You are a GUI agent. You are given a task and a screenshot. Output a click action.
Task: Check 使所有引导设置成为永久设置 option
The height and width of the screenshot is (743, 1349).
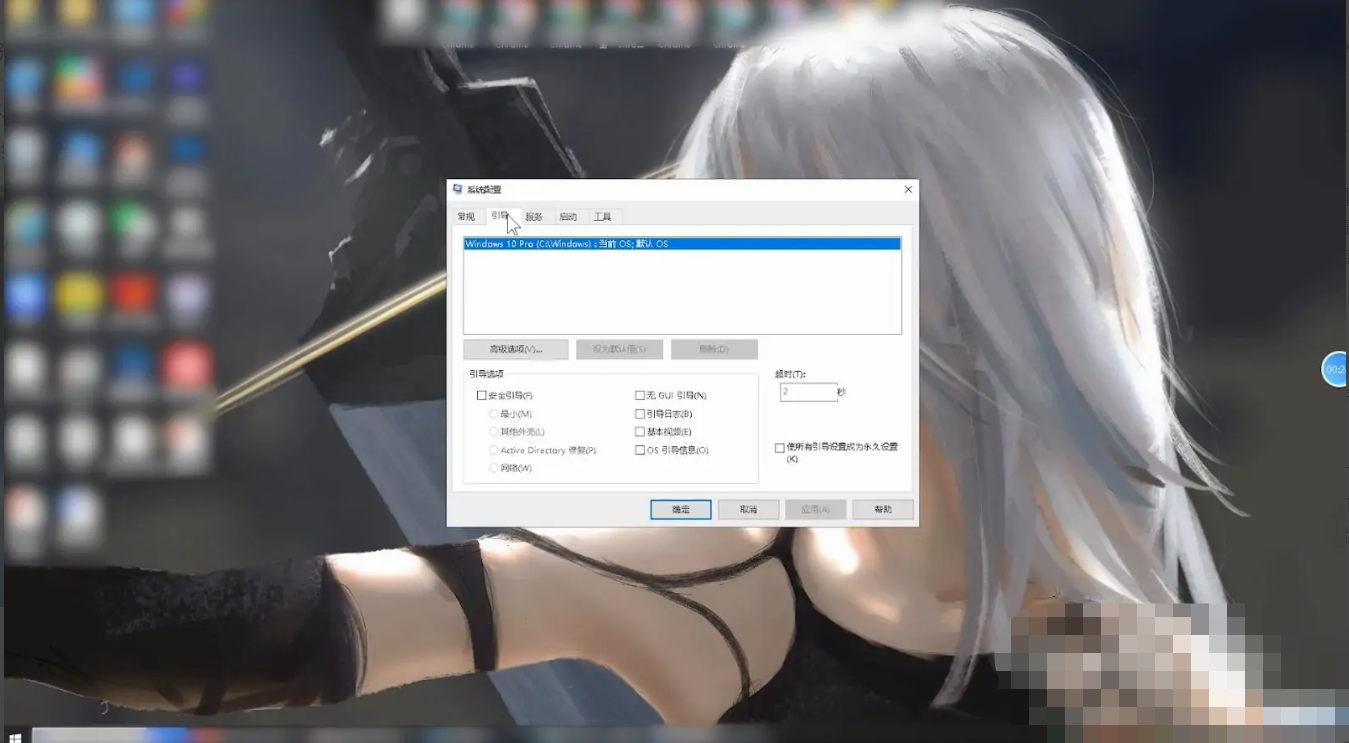[780, 448]
